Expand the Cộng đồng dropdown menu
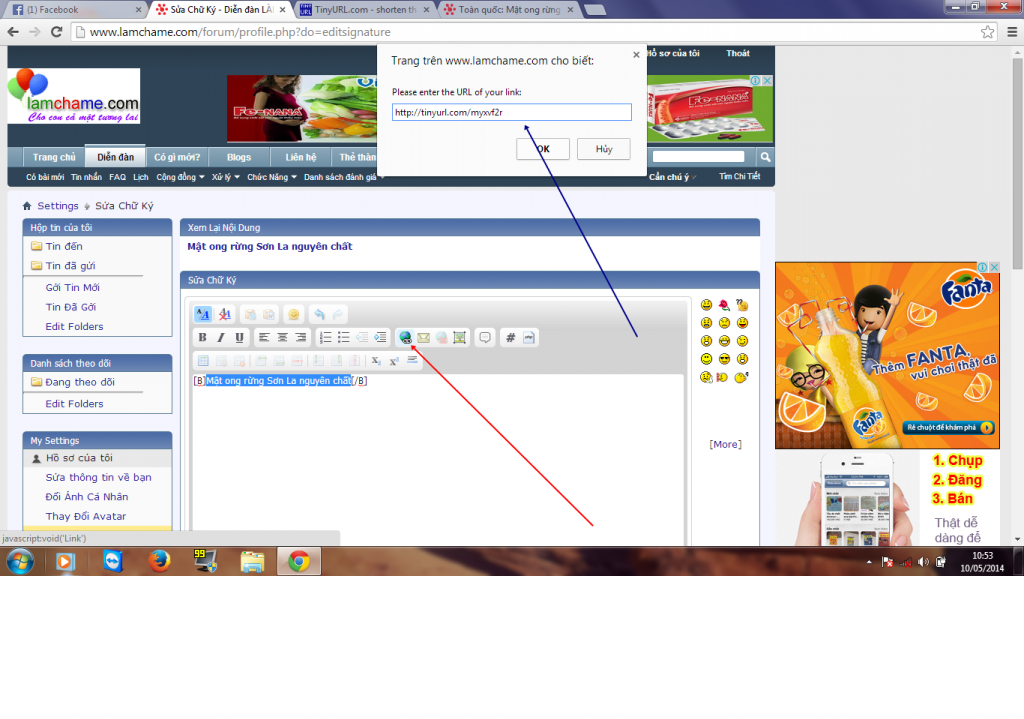Viewport: 1024px width, 719px height. 180,177
